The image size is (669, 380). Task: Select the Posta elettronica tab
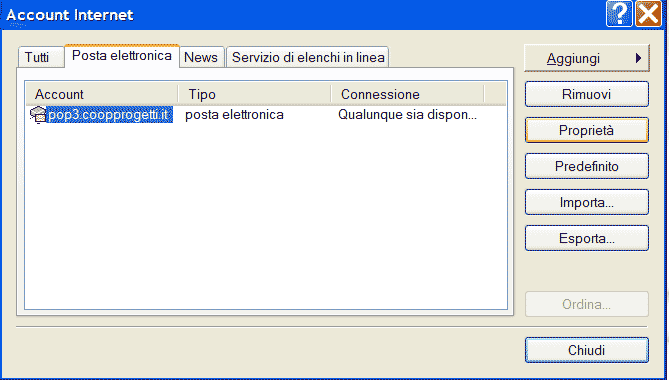(x=122, y=56)
